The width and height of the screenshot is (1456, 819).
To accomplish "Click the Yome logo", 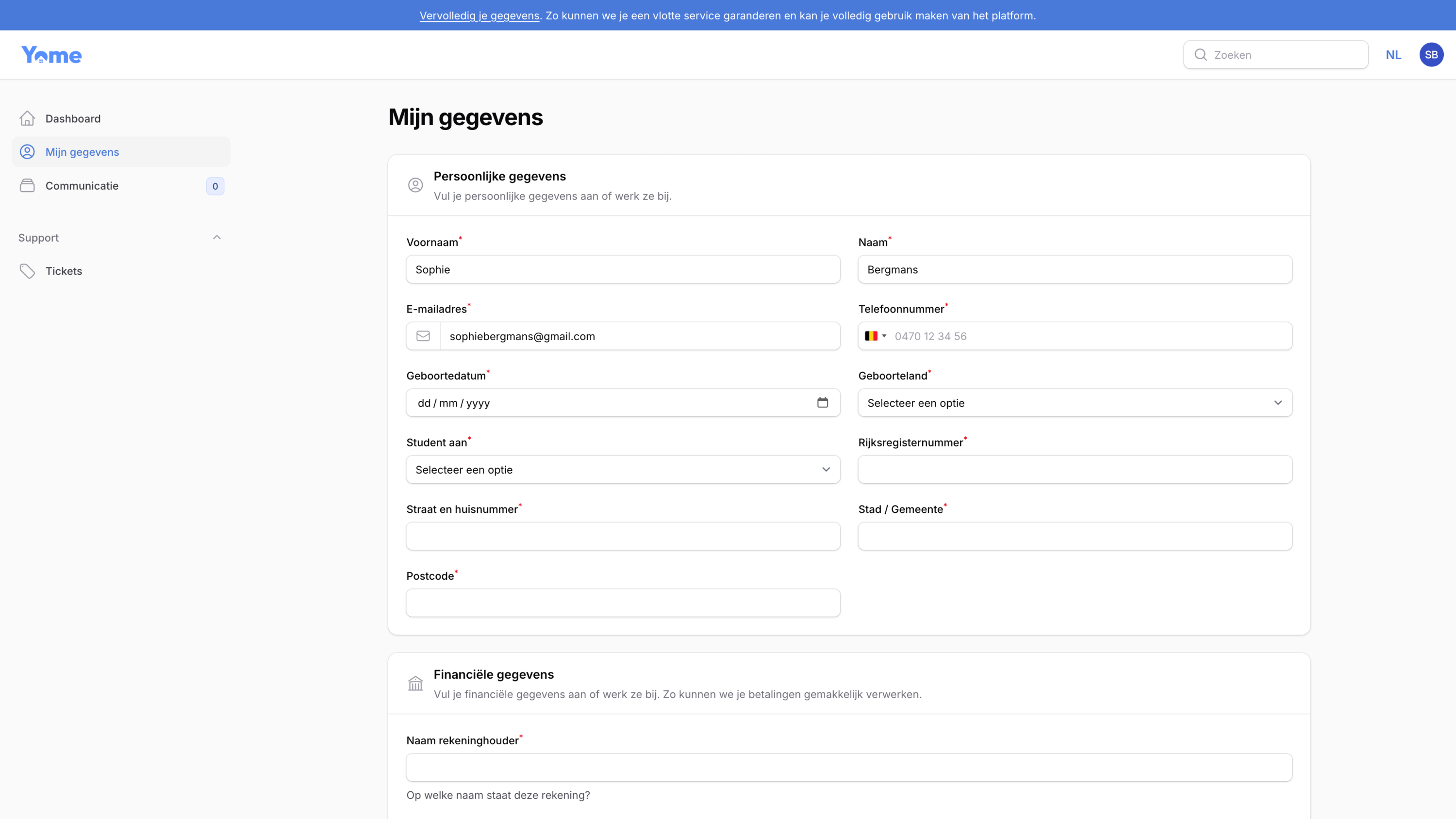I will click(x=51, y=54).
